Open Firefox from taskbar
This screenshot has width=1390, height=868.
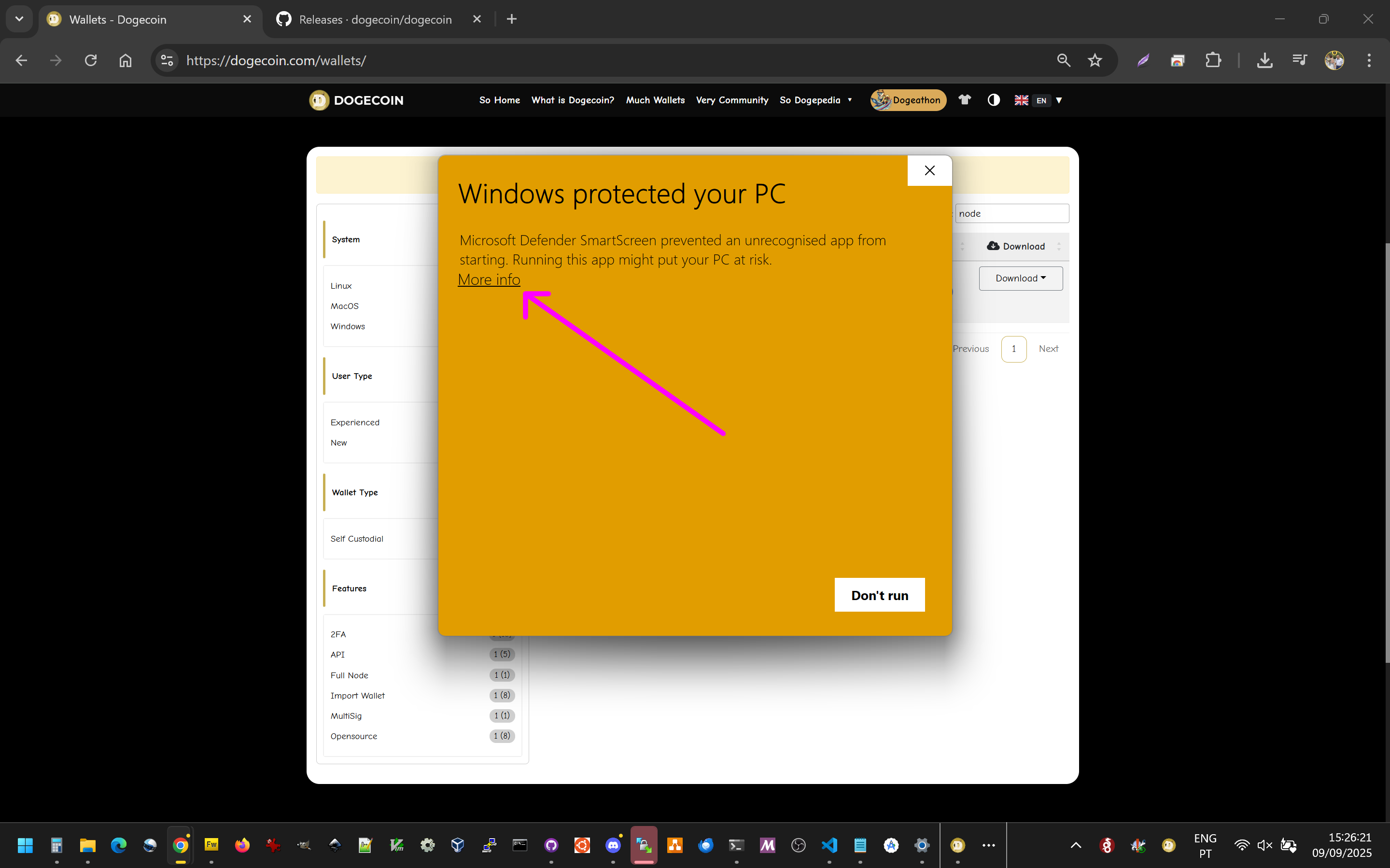pos(242,845)
